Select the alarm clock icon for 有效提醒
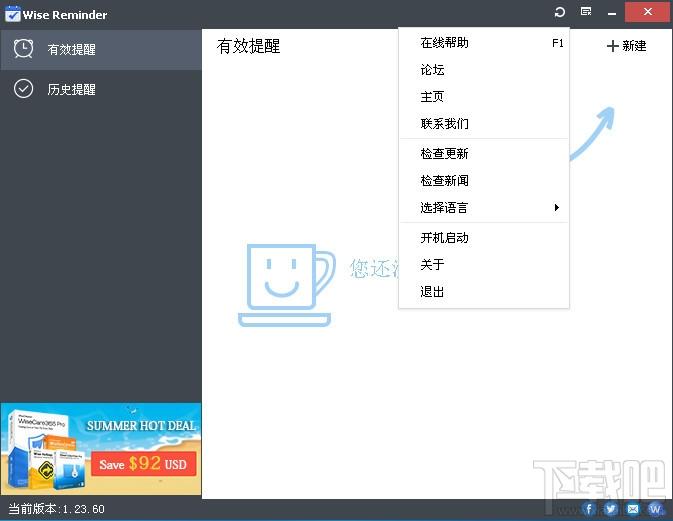 coord(23,48)
